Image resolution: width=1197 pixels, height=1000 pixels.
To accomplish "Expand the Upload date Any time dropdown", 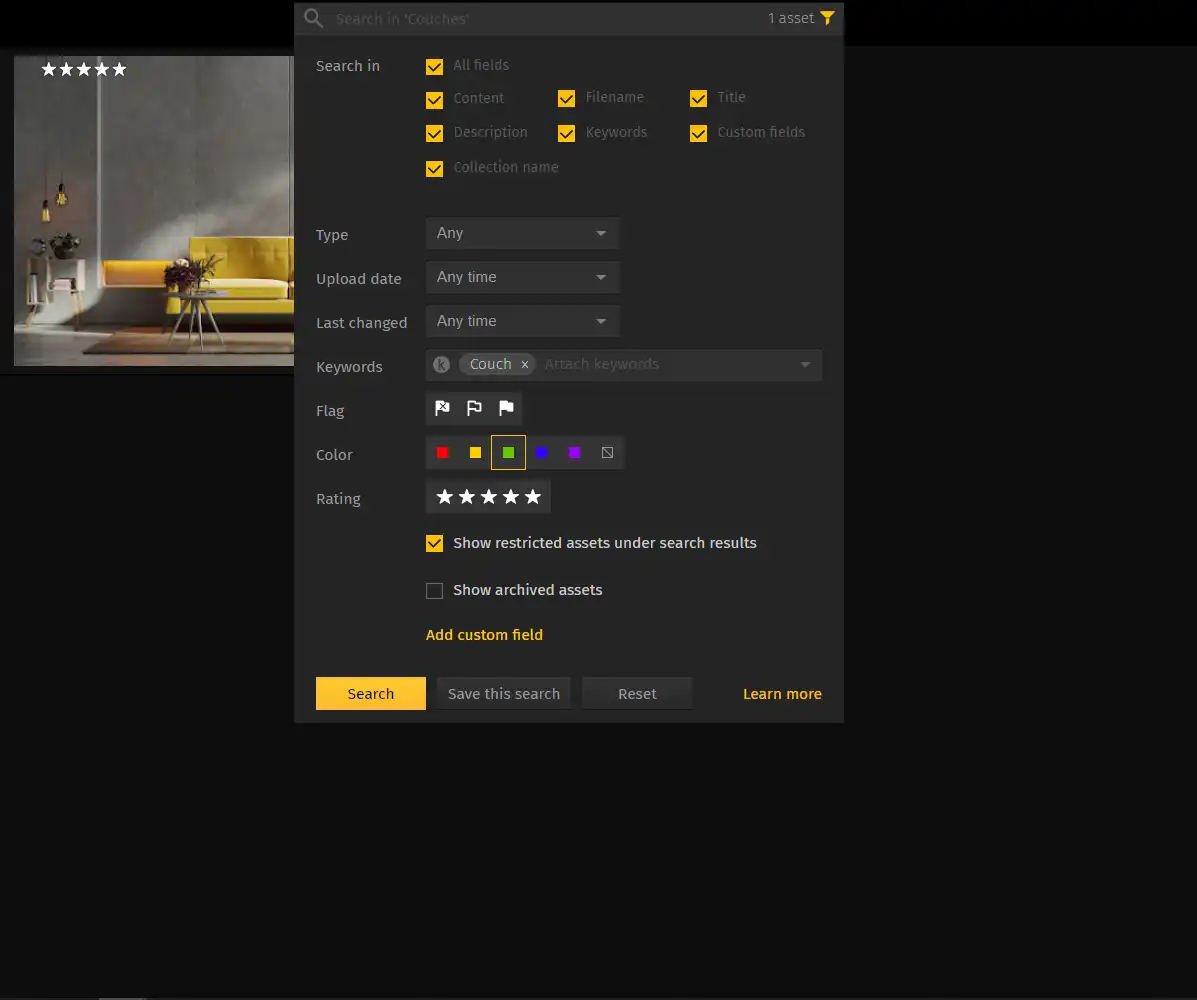I will (x=522, y=277).
